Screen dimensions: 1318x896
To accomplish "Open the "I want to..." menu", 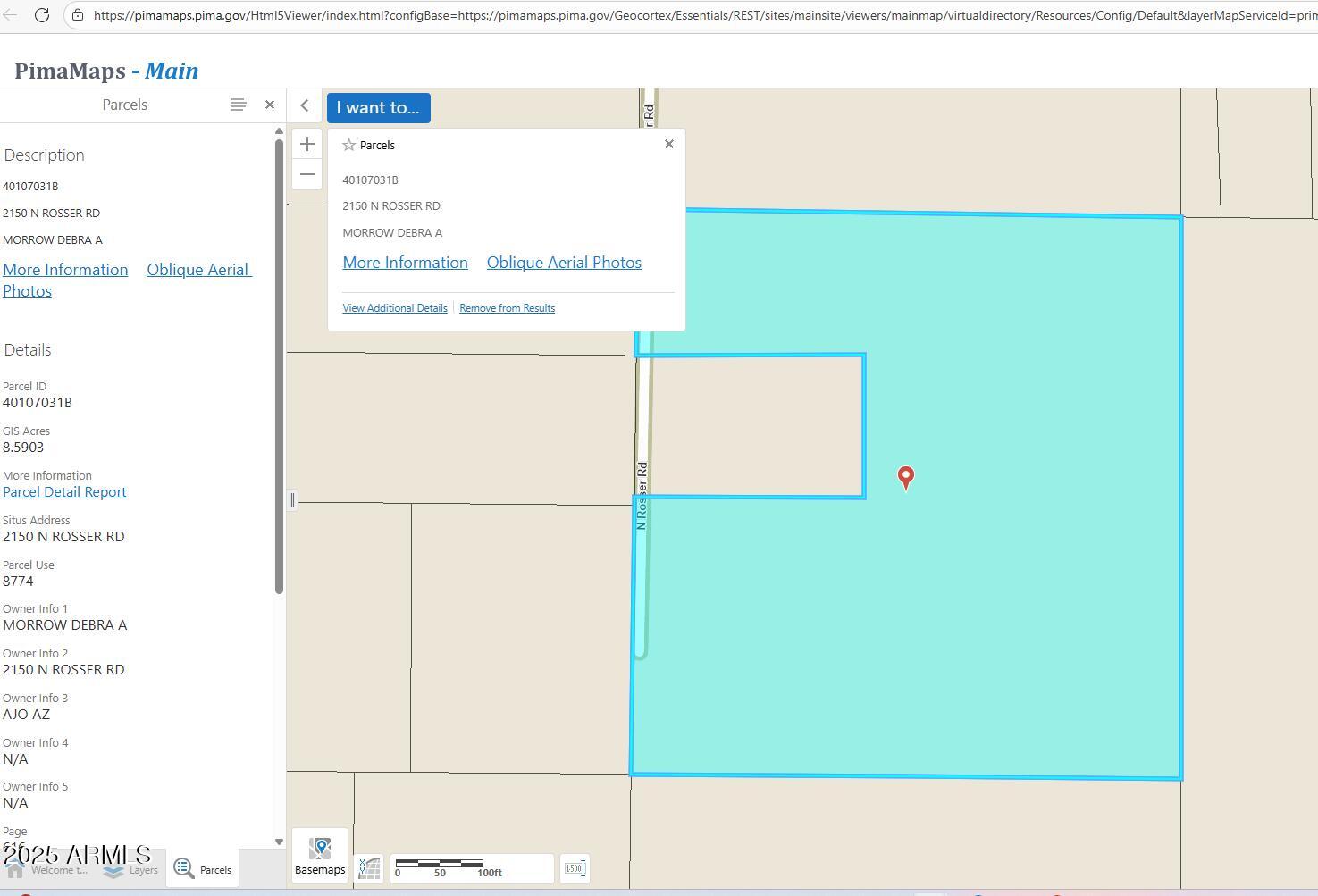I will point(378,108).
